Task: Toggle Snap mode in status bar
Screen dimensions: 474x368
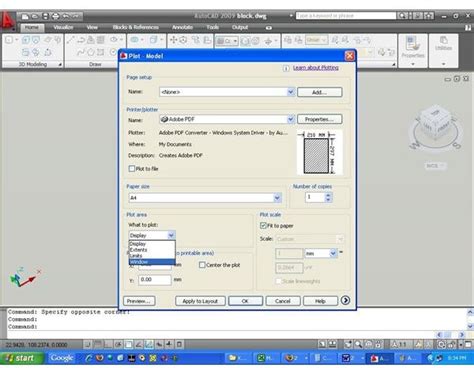Action: [x=88, y=344]
